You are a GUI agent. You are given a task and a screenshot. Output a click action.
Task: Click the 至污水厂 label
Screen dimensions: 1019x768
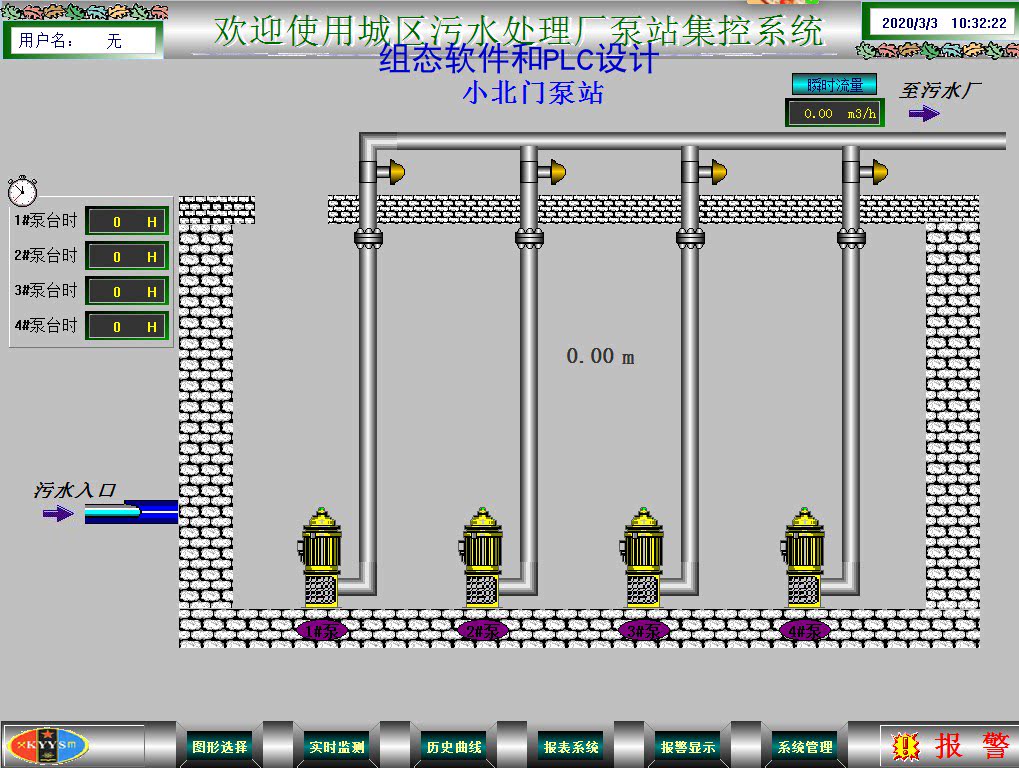(940, 90)
